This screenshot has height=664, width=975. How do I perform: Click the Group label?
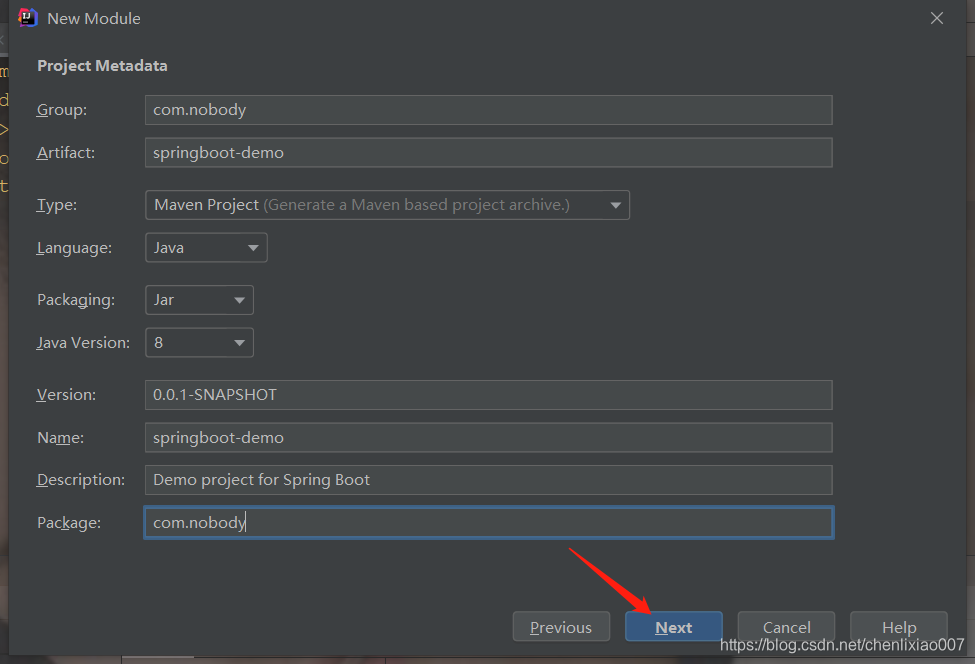(62, 110)
